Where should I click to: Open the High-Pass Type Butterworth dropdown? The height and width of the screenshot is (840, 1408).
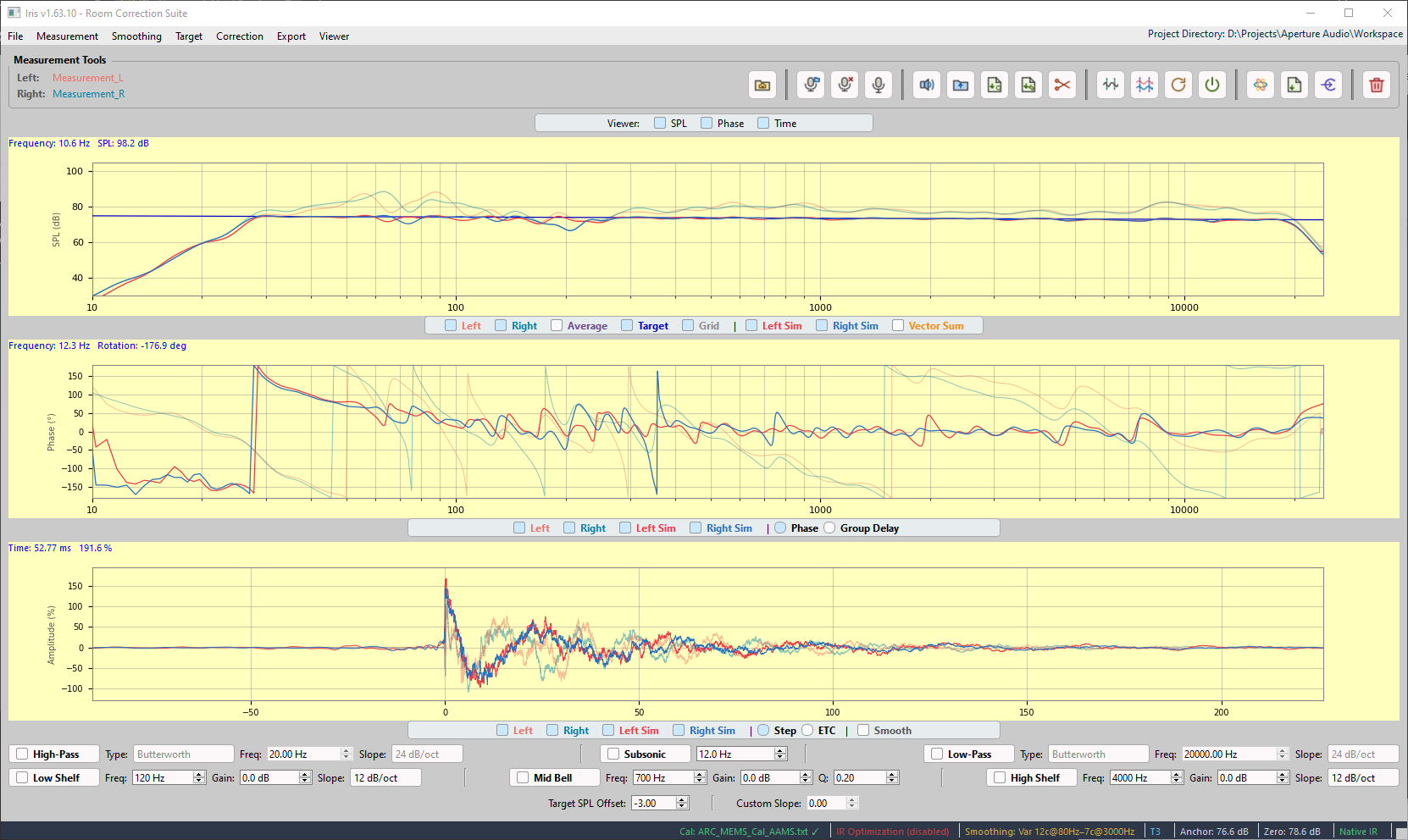point(183,754)
